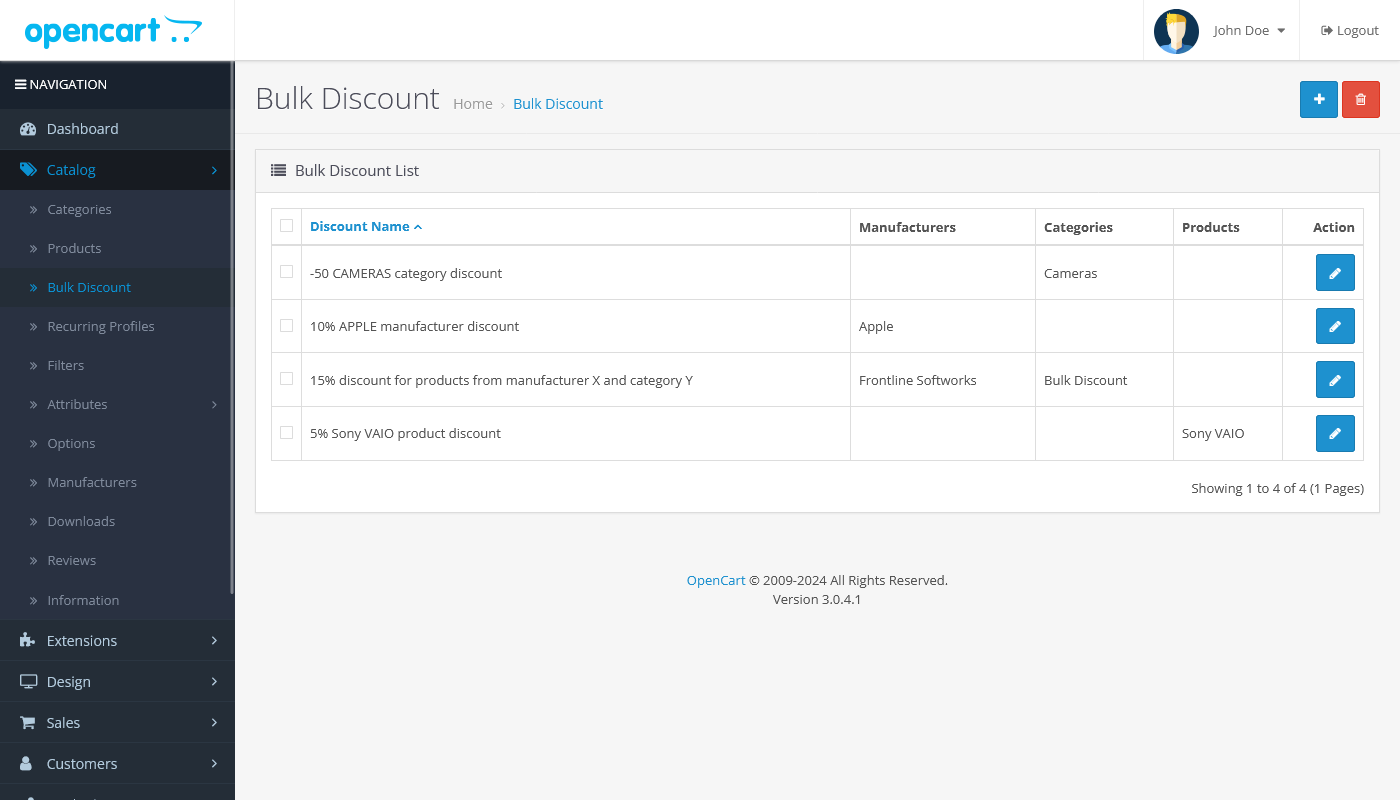Check the checkbox for '5% Sony VAIO product discount'
This screenshot has height=800, width=1400.
(286, 432)
